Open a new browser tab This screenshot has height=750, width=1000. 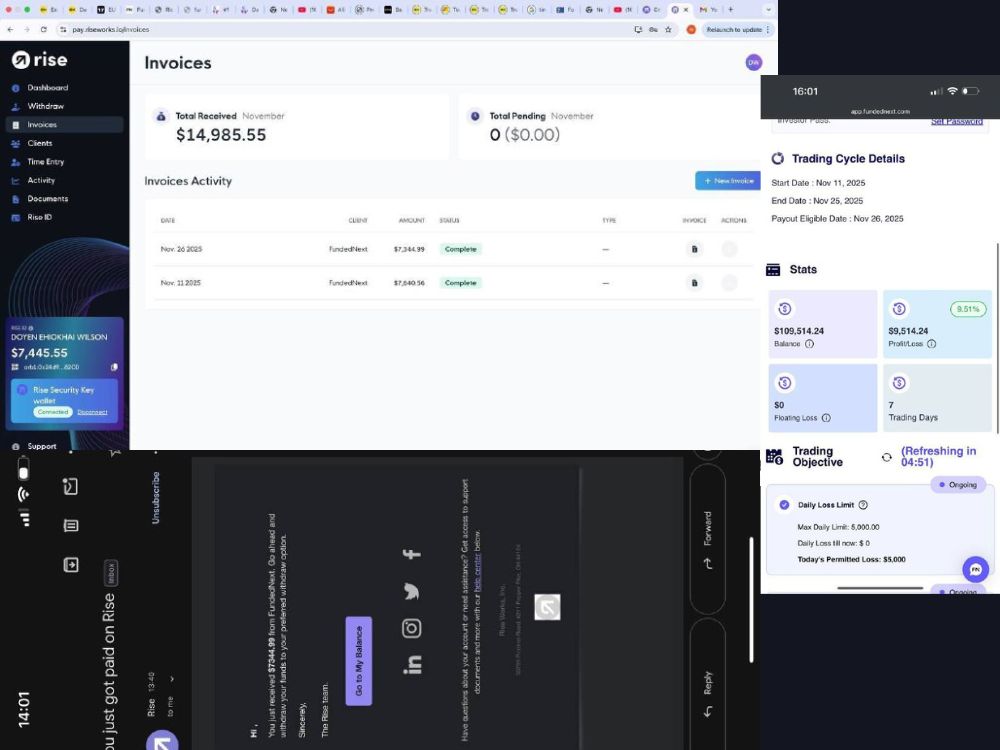click(x=730, y=10)
